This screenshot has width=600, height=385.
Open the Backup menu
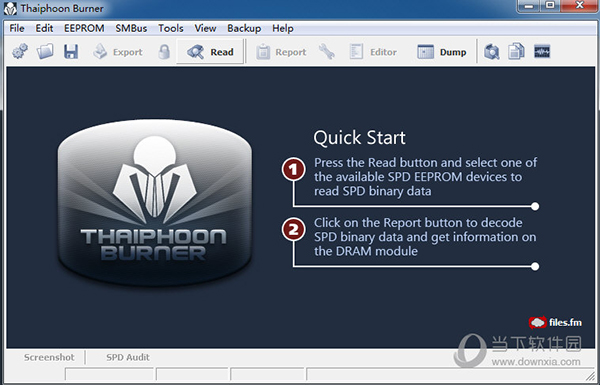click(x=244, y=28)
